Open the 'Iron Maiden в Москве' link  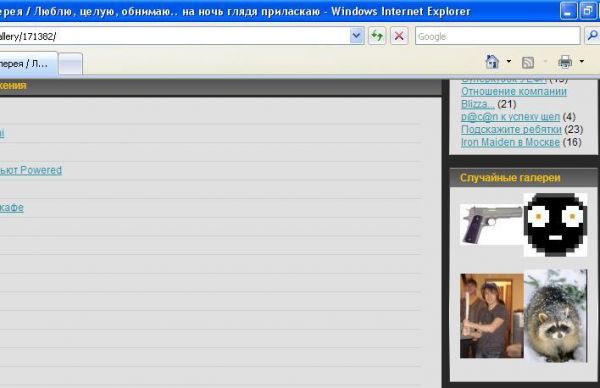(510, 142)
